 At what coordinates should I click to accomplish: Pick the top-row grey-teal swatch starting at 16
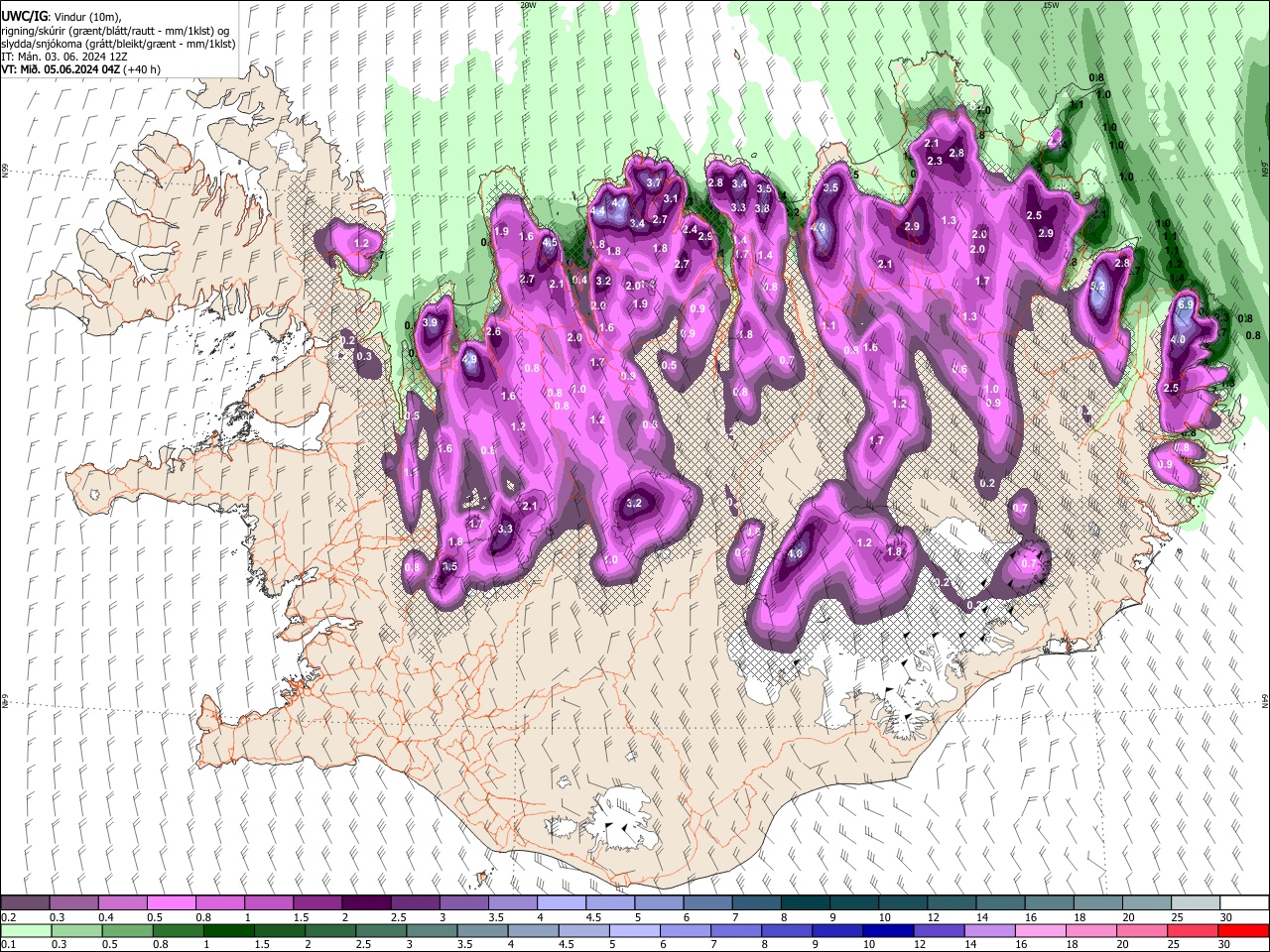(1049, 903)
